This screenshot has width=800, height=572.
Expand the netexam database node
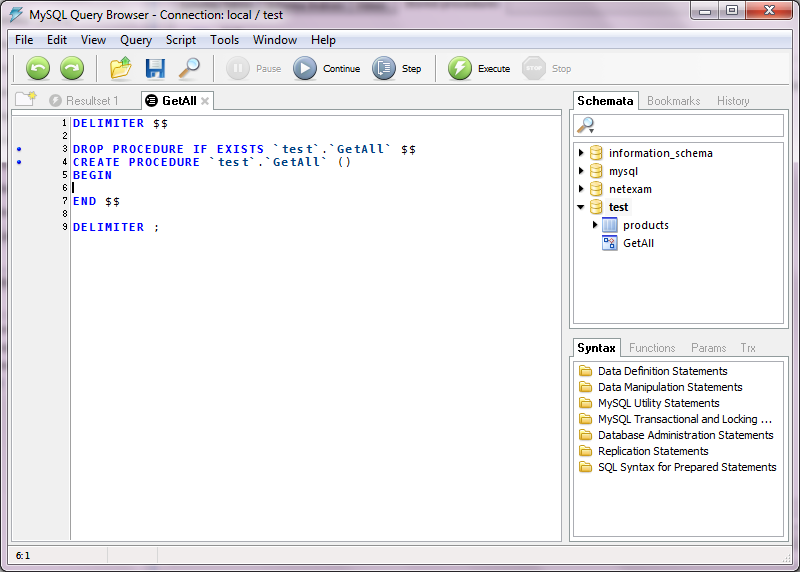pyautogui.click(x=581, y=188)
